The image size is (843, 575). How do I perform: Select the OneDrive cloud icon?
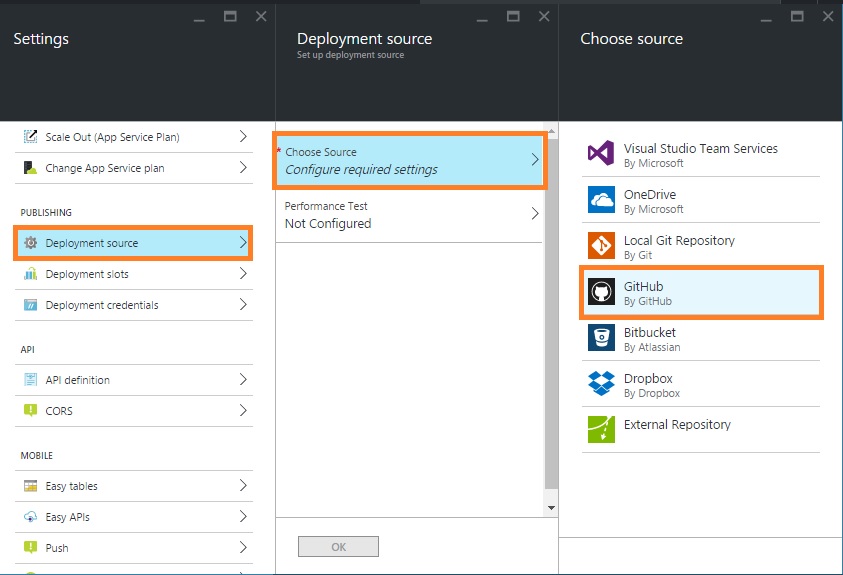[x=601, y=200]
